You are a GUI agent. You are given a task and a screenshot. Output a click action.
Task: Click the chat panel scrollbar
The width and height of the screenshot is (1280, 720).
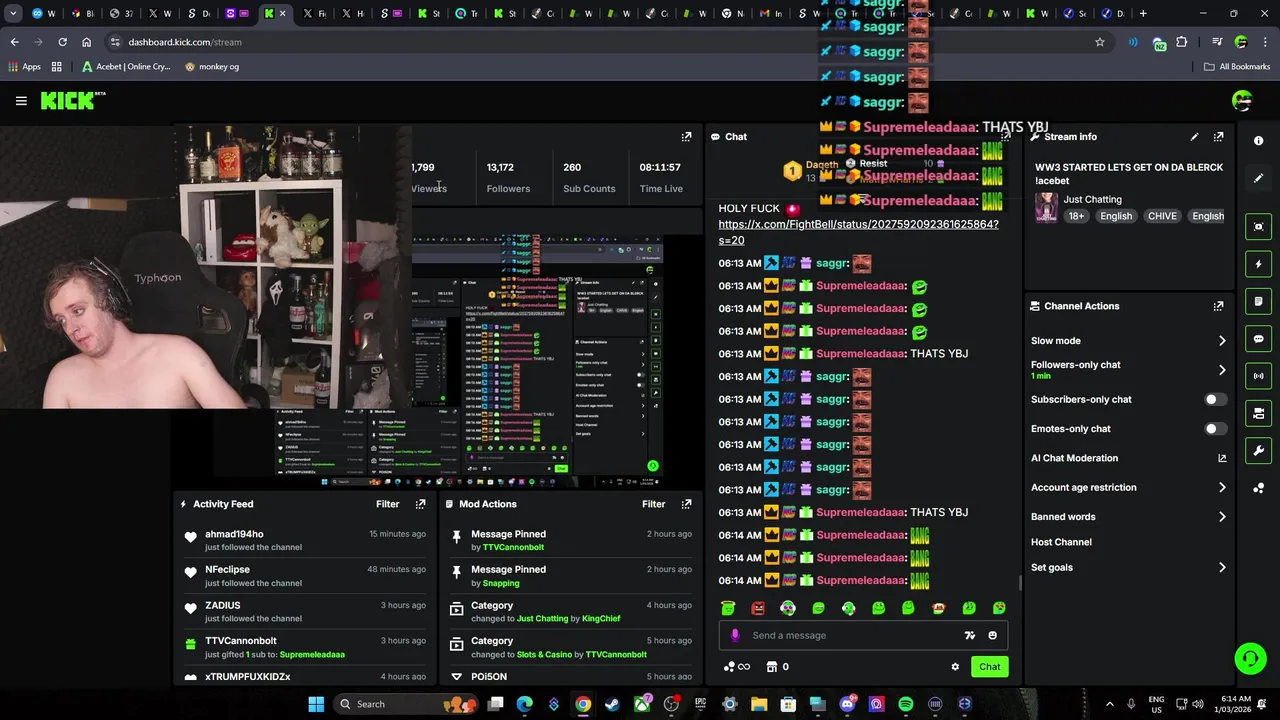coord(1020,583)
